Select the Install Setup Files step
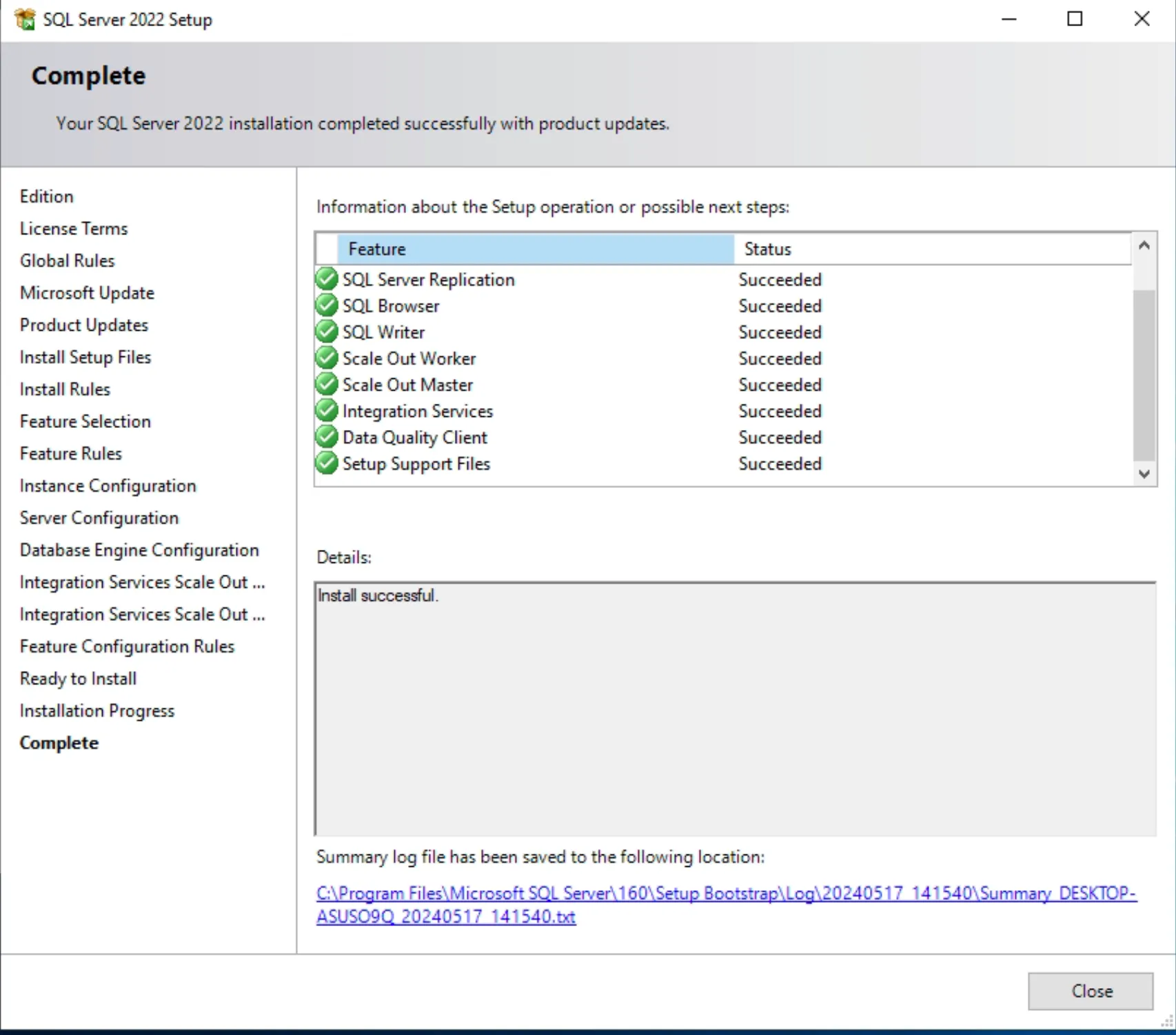This screenshot has width=1176, height=1035. [85, 357]
